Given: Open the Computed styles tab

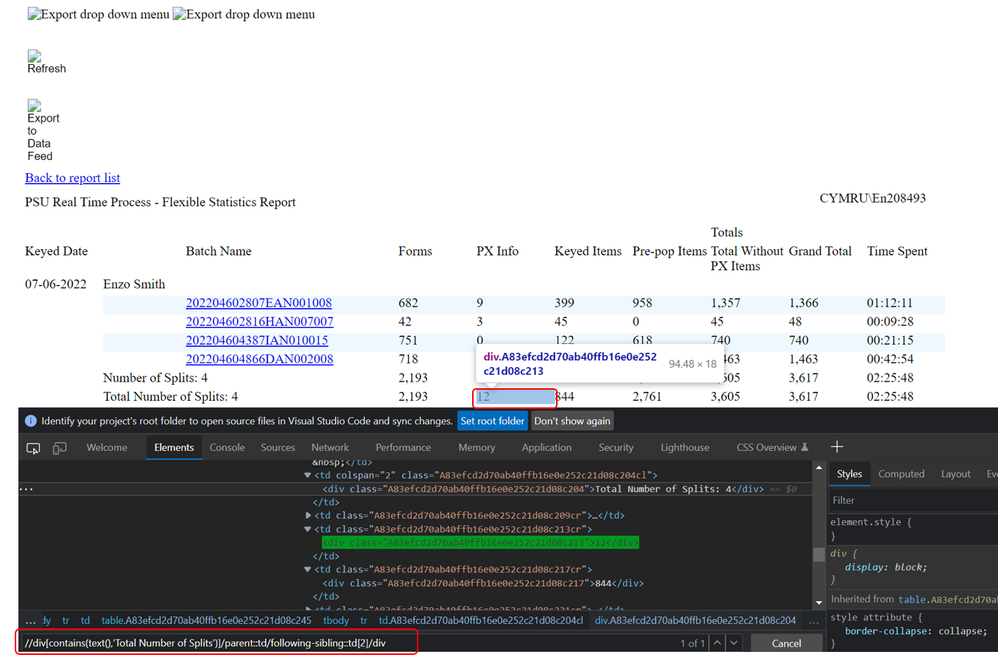Looking at the screenshot, I should click(901, 474).
